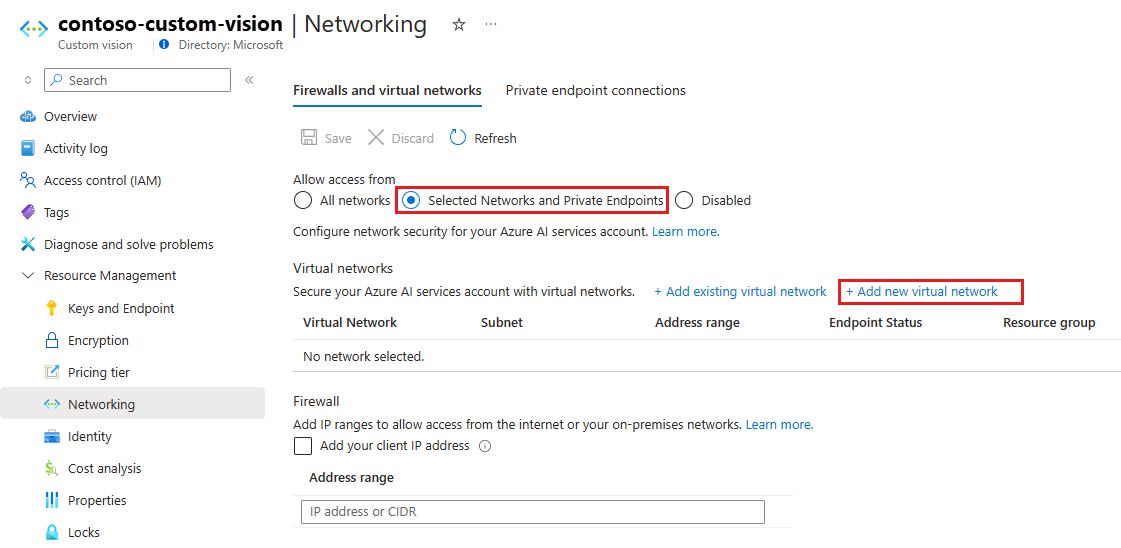Open Keys and Endpoint page
Screen dimensions: 1121x548
pyautogui.click(x=121, y=309)
